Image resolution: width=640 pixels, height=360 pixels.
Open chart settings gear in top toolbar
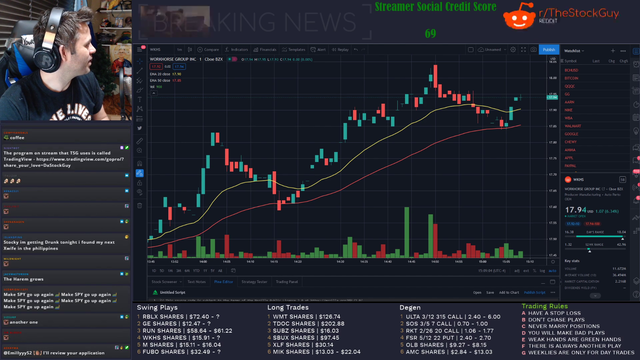point(513,49)
